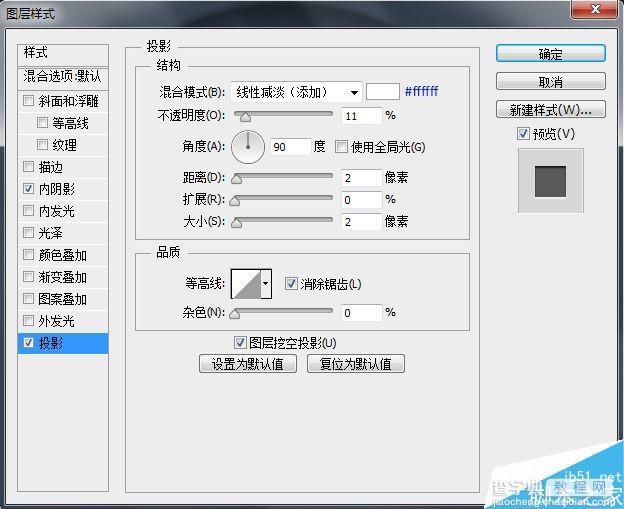Image resolution: width=624 pixels, height=509 pixels.
Task: Click the 取消 button
Action: click(551, 82)
